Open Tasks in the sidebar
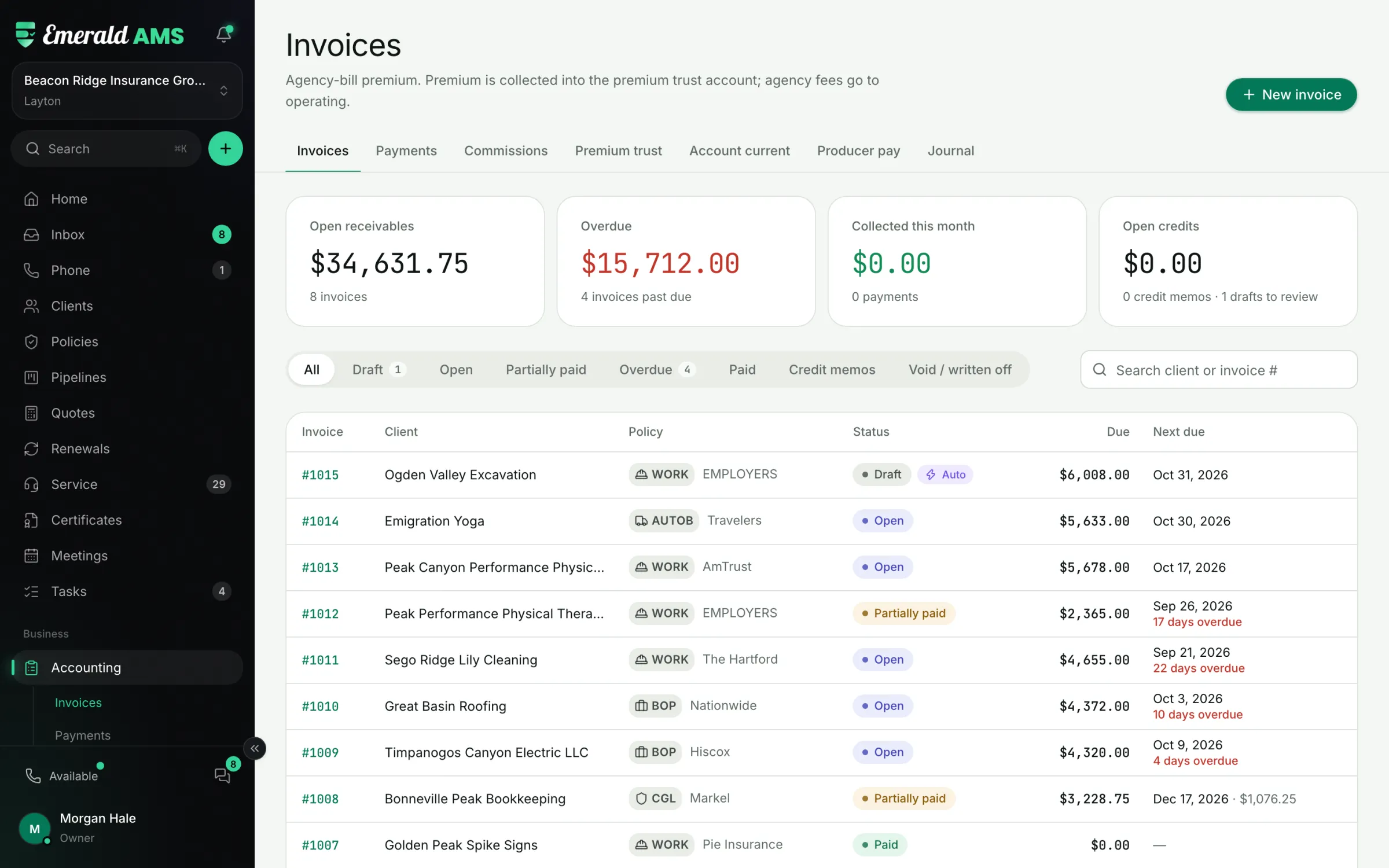 (x=127, y=591)
